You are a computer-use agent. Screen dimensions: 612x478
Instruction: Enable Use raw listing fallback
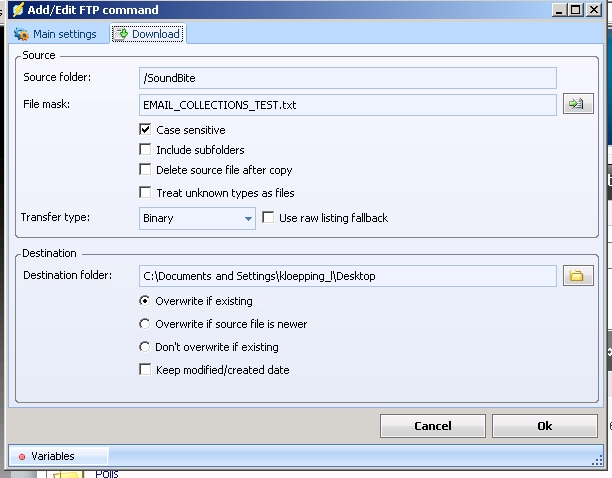(268, 218)
